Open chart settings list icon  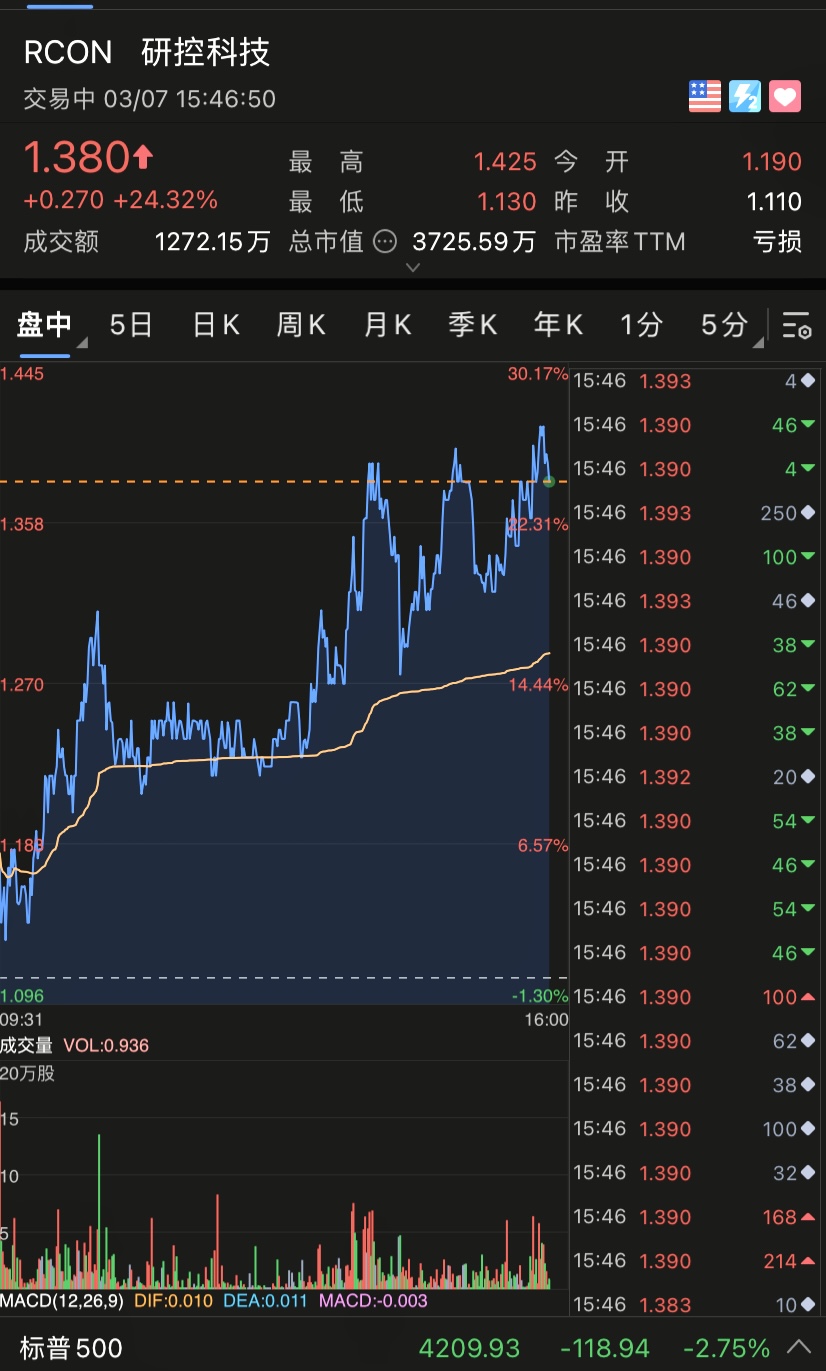point(797,325)
